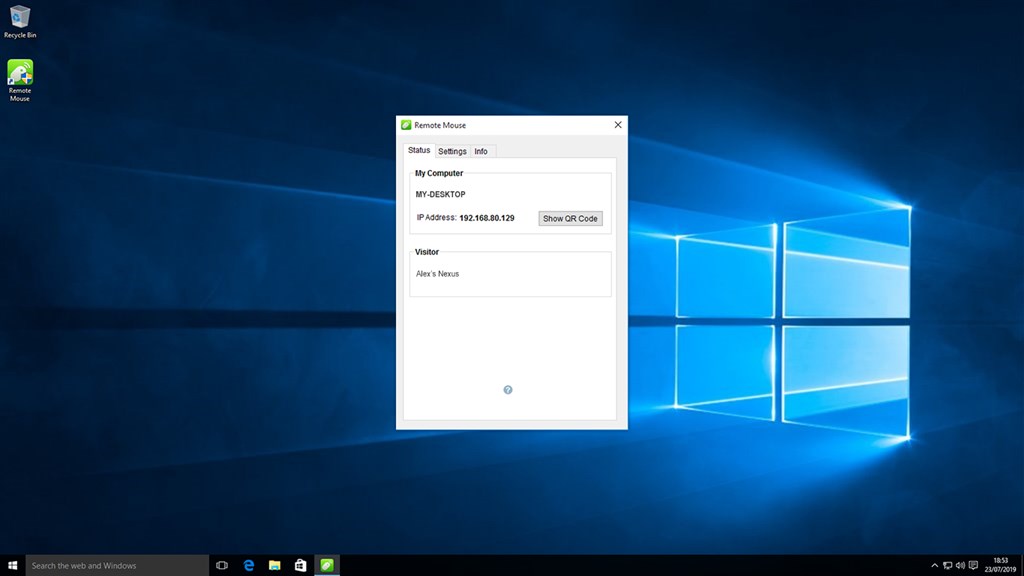Select the MY-DESKTOP computer name
Image resolution: width=1024 pixels, height=576 pixels.
[x=441, y=194]
